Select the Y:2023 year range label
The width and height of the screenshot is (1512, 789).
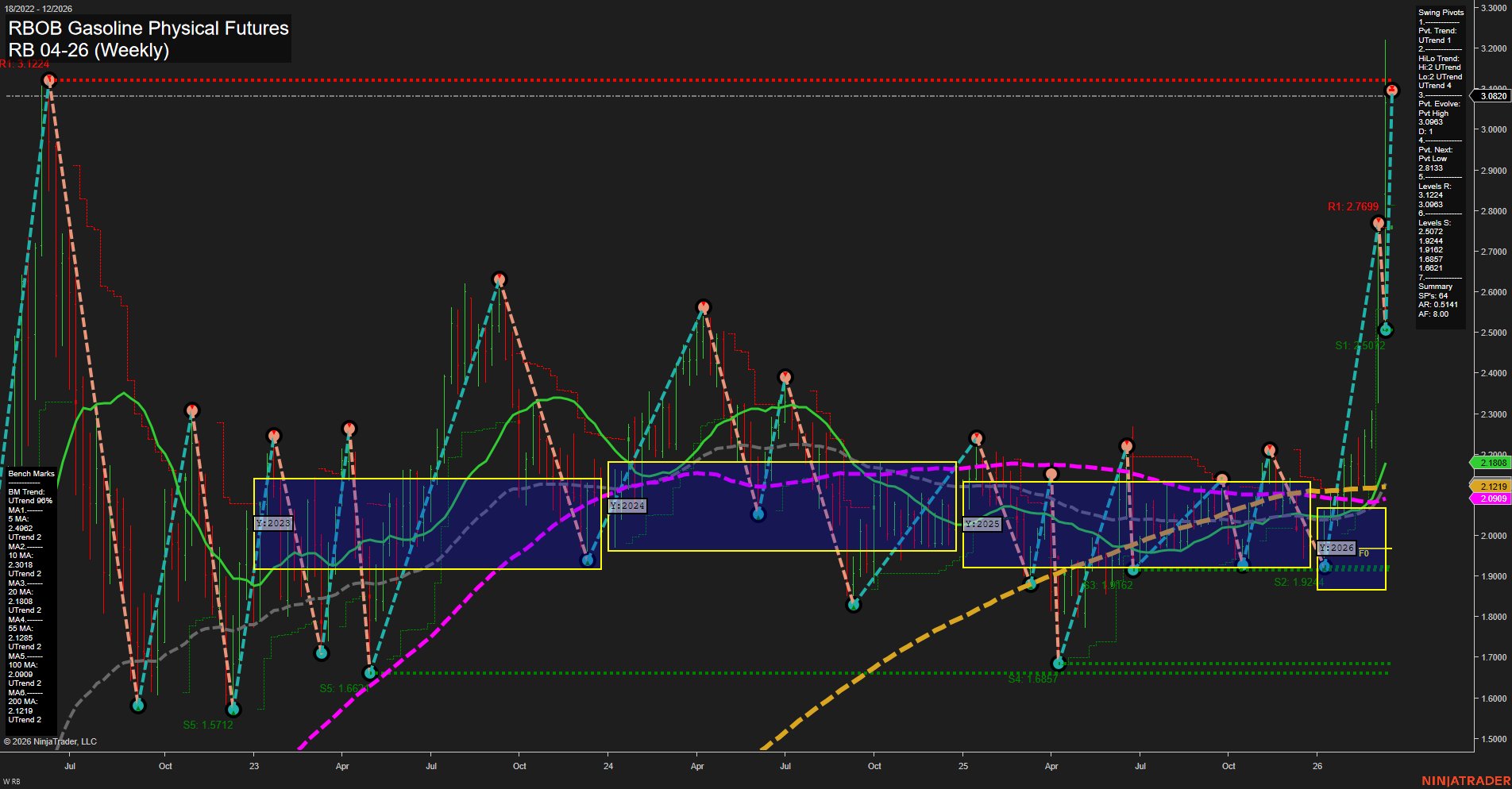tap(273, 523)
